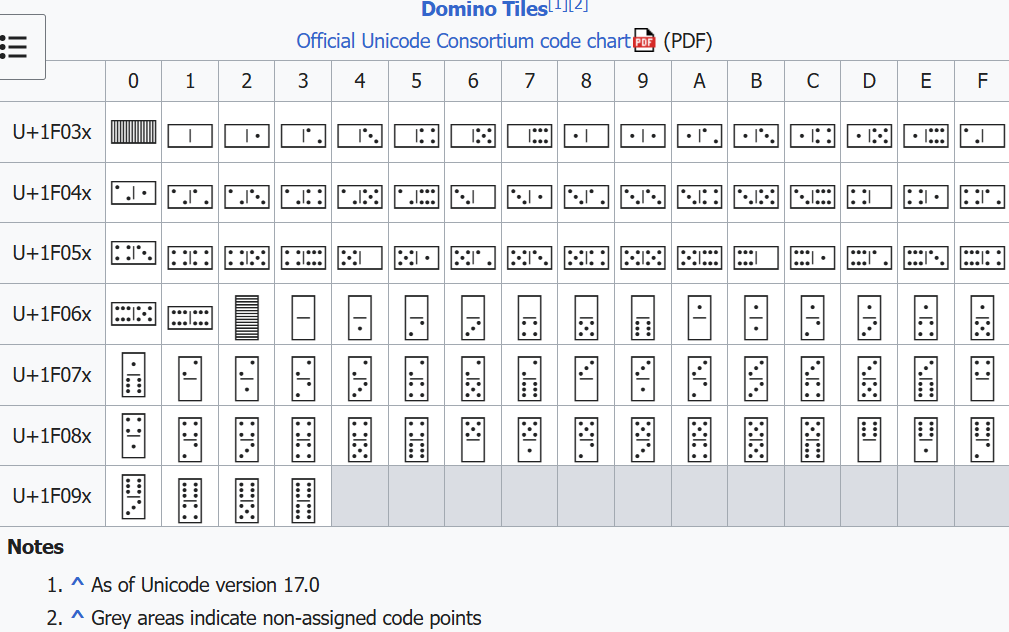This screenshot has width=1009, height=632.
Task: Select the striped vertical domino back tile
Action: coord(246,316)
